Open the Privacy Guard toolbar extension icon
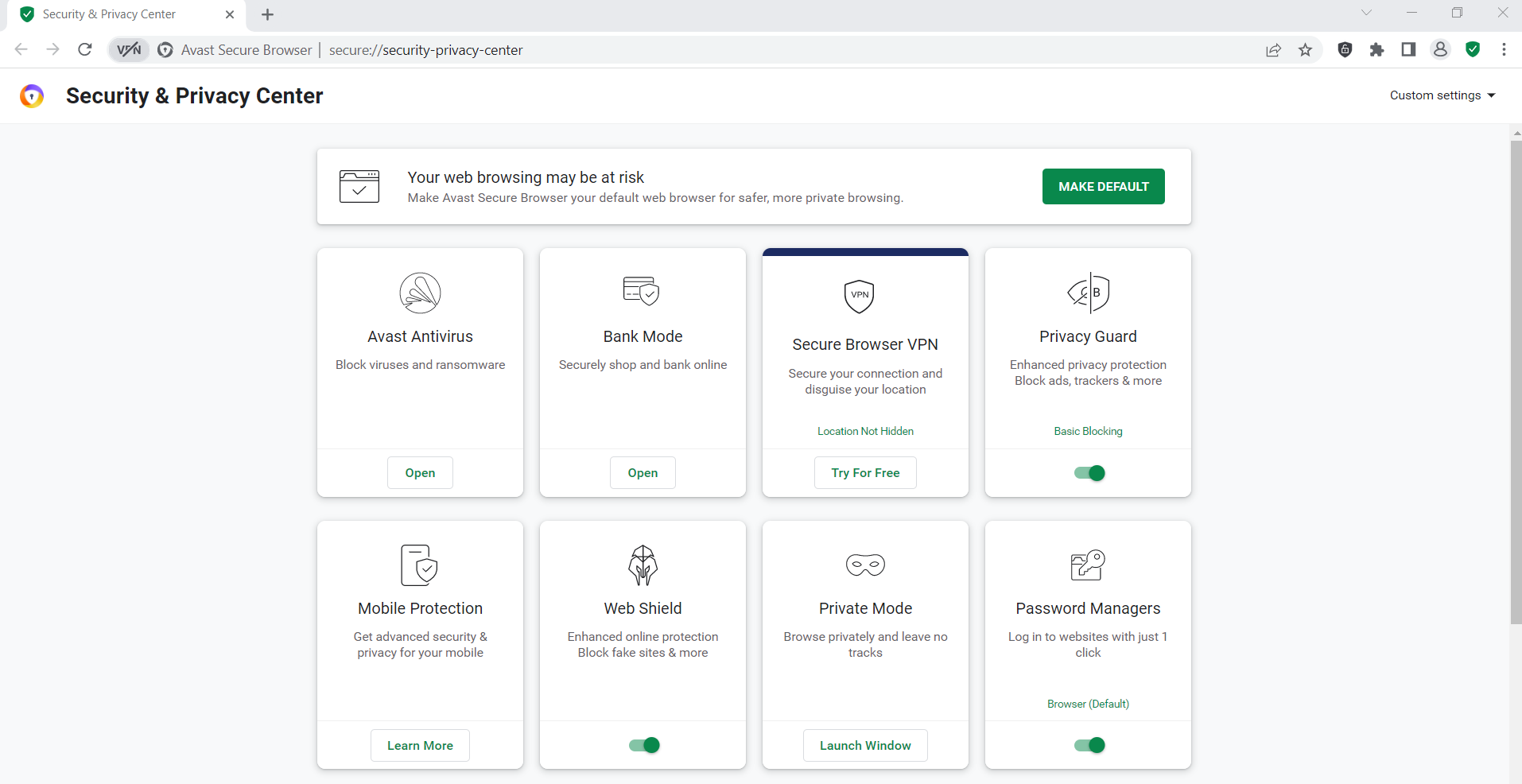 click(1345, 49)
